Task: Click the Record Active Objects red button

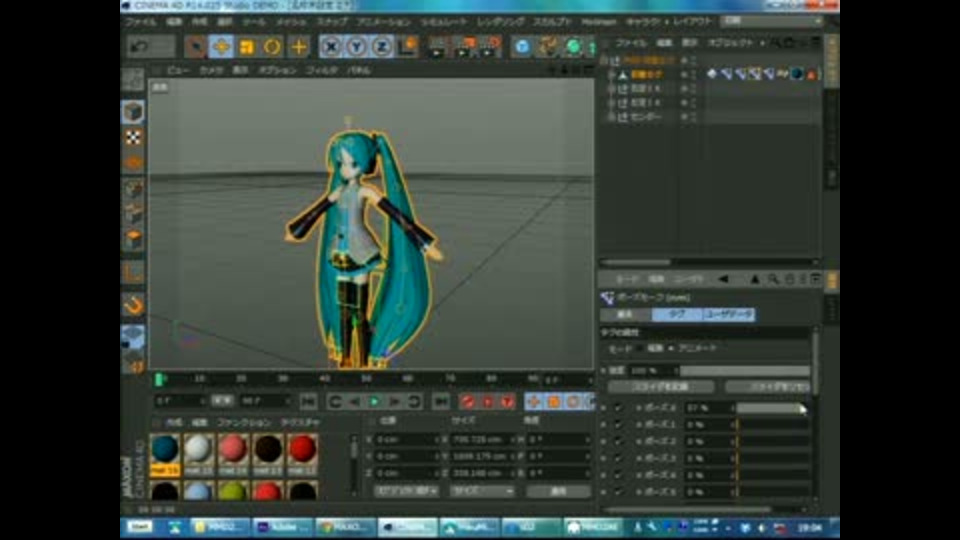Action: click(x=468, y=402)
